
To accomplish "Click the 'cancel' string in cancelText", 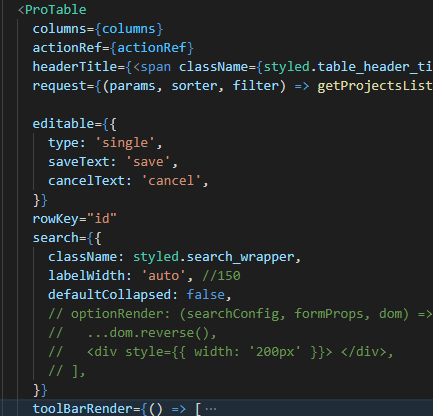I will point(171,181).
